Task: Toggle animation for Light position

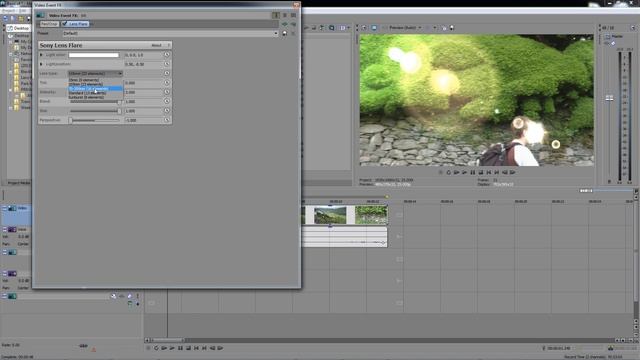Action: [167, 64]
